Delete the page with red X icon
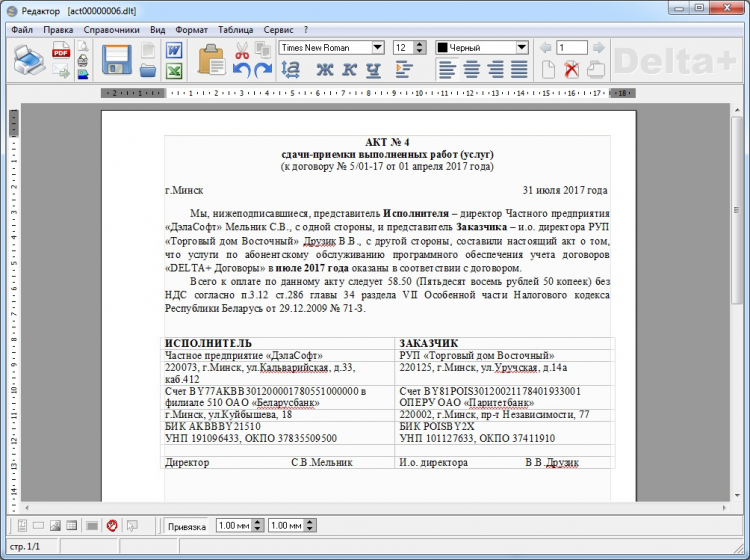This screenshot has height=560, width=750. (572, 70)
